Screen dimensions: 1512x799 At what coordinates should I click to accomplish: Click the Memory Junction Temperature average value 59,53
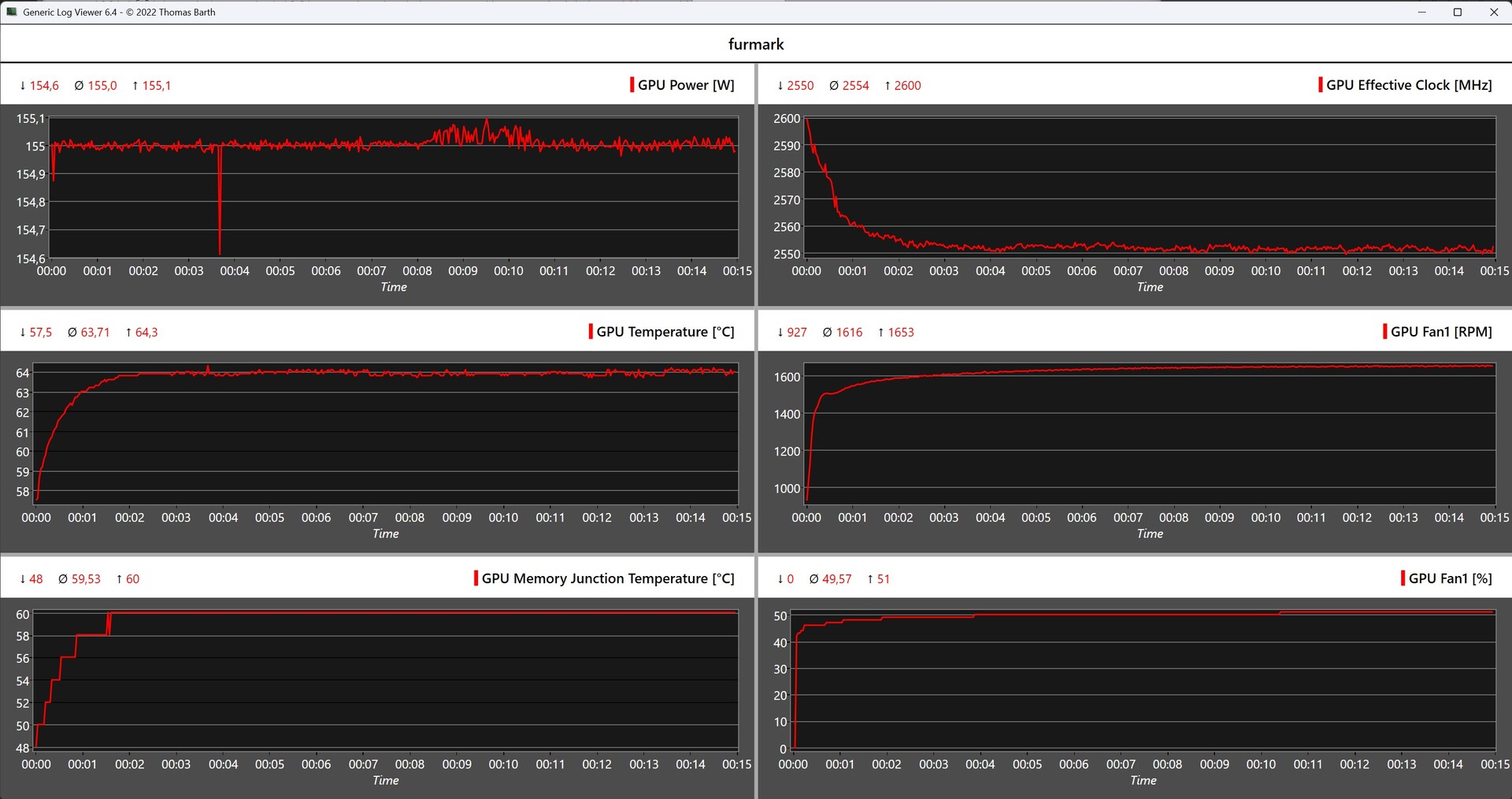[x=85, y=579]
